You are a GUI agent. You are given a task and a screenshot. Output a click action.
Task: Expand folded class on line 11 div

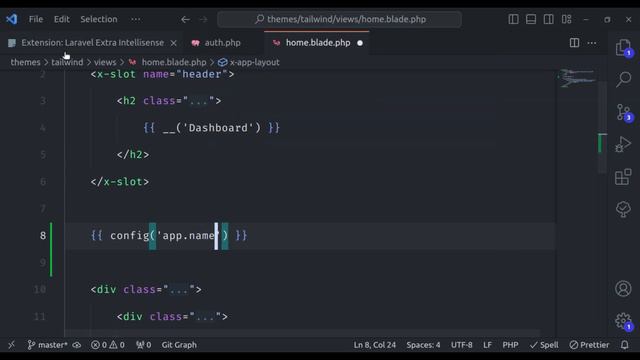point(205,317)
